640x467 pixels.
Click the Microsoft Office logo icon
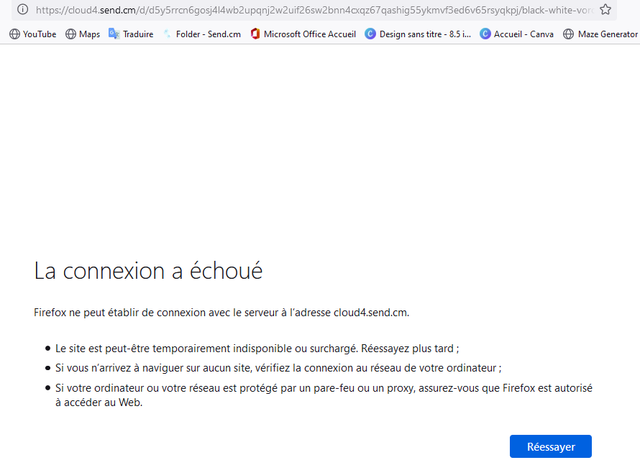click(x=255, y=34)
